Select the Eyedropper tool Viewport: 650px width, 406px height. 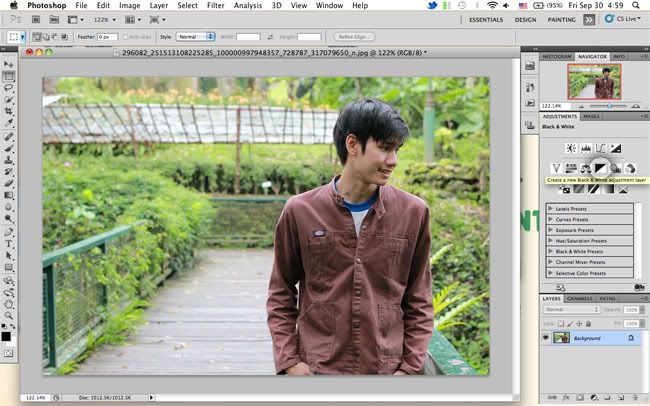(x=8, y=123)
